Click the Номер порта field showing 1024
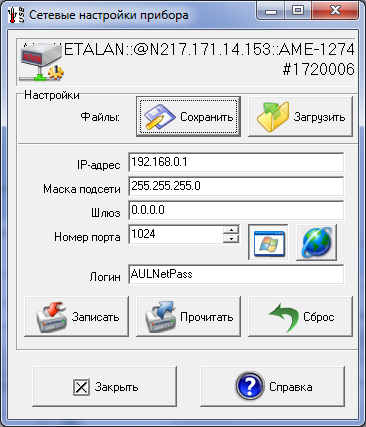 [176, 234]
